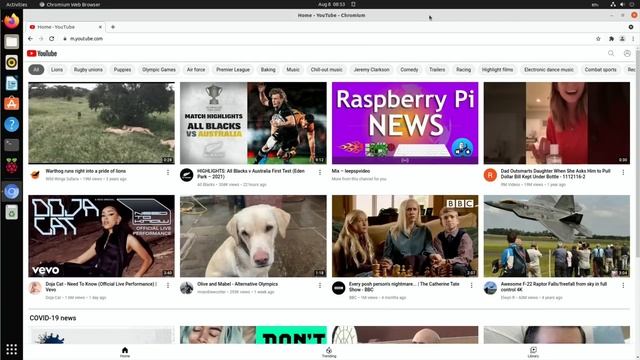Filter by Jeremy Clarkson chip

371,70
